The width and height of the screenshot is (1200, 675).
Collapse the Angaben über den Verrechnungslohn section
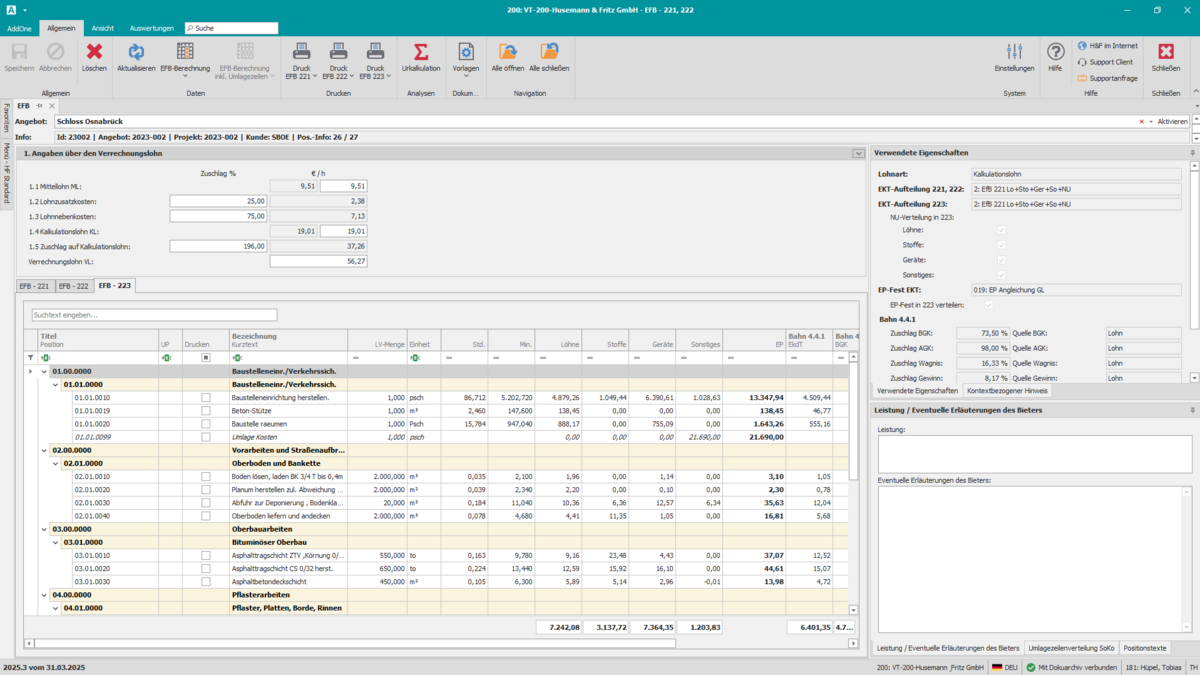click(858, 153)
